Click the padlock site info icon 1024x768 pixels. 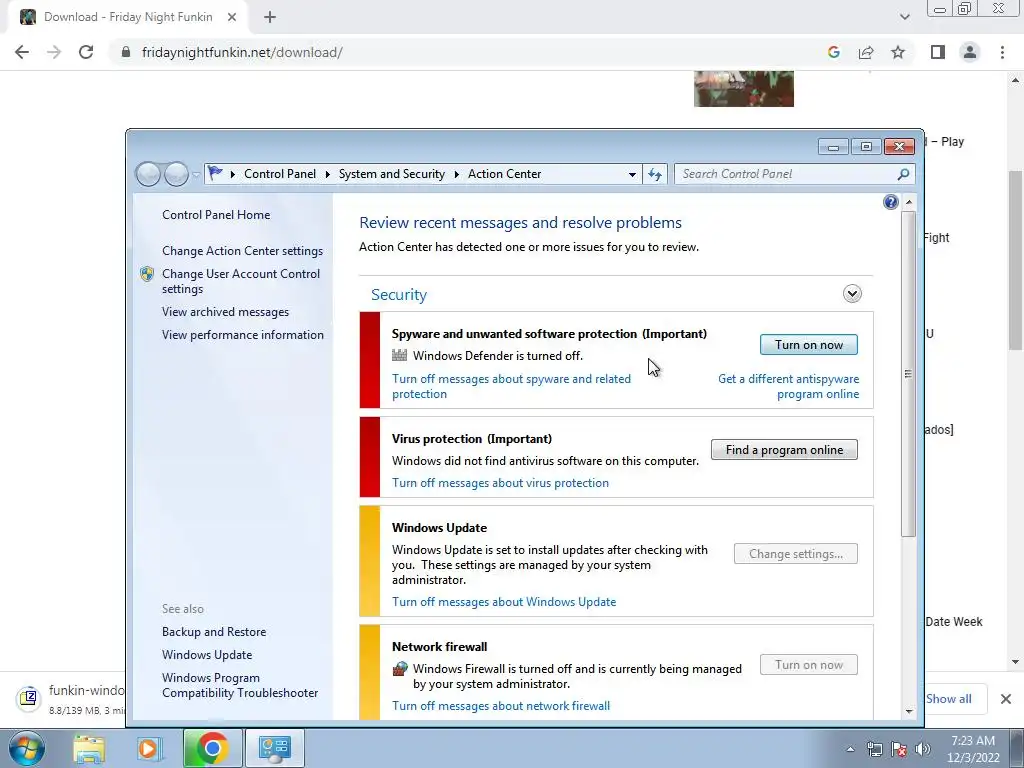[x=126, y=52]
